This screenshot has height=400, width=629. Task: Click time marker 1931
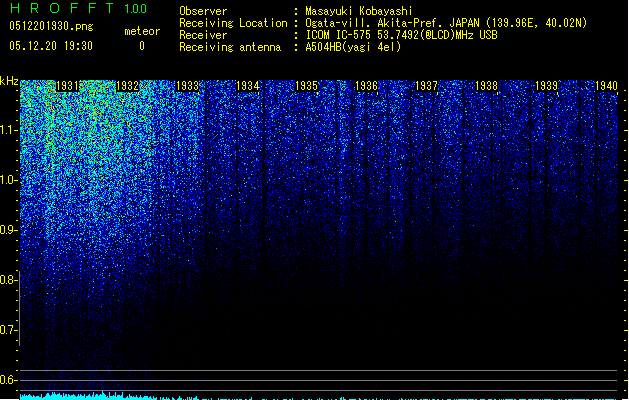[67, 86]
